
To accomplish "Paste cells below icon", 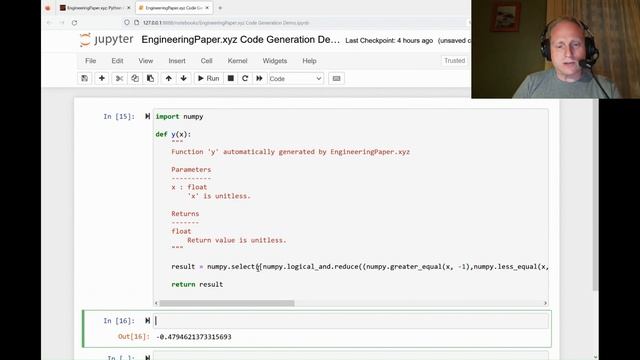I will coord(150,78).
